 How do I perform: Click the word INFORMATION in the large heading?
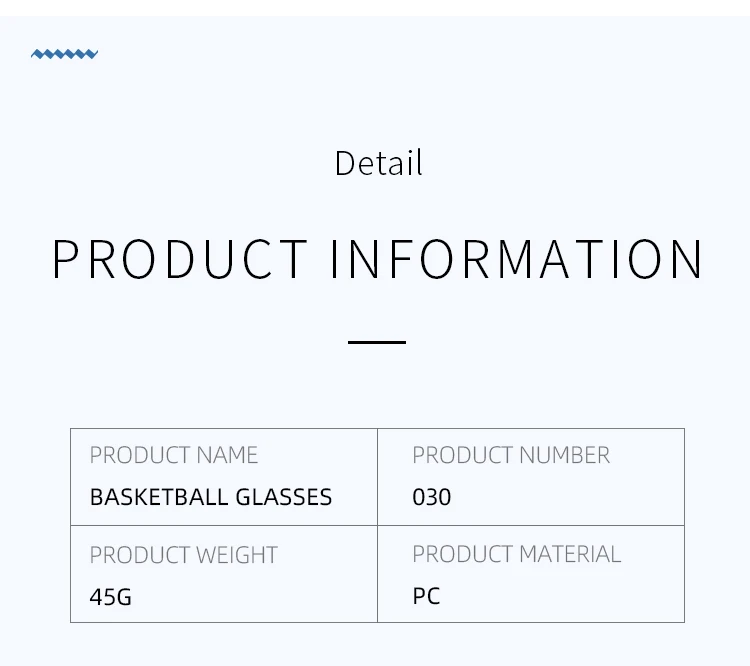click(517, 259)
